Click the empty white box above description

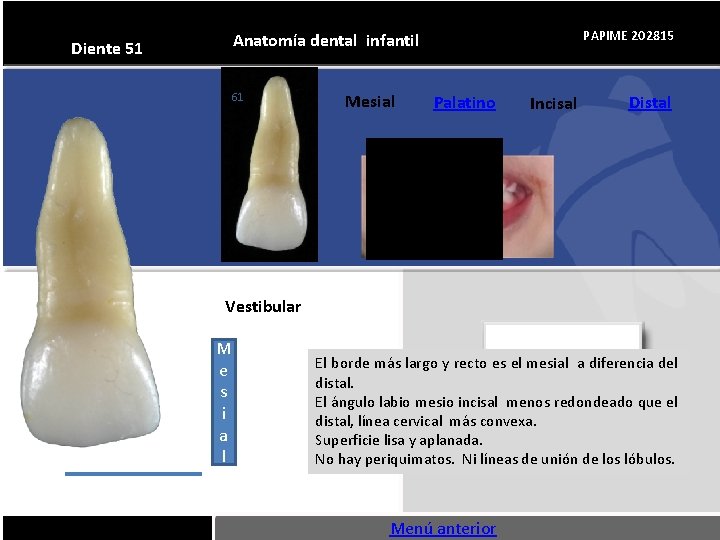pos(563,337)
